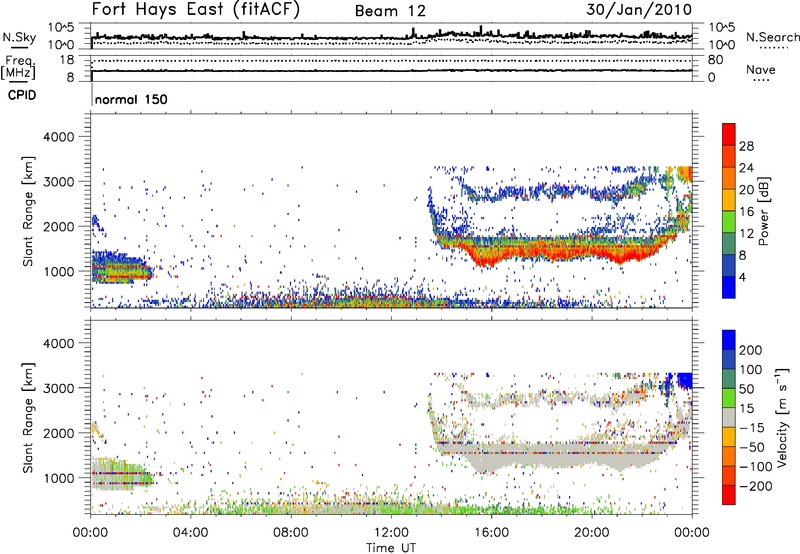Click the "2000" range tick of the velocity panel
Screen dimensions: 800x554
coord(59,433)
